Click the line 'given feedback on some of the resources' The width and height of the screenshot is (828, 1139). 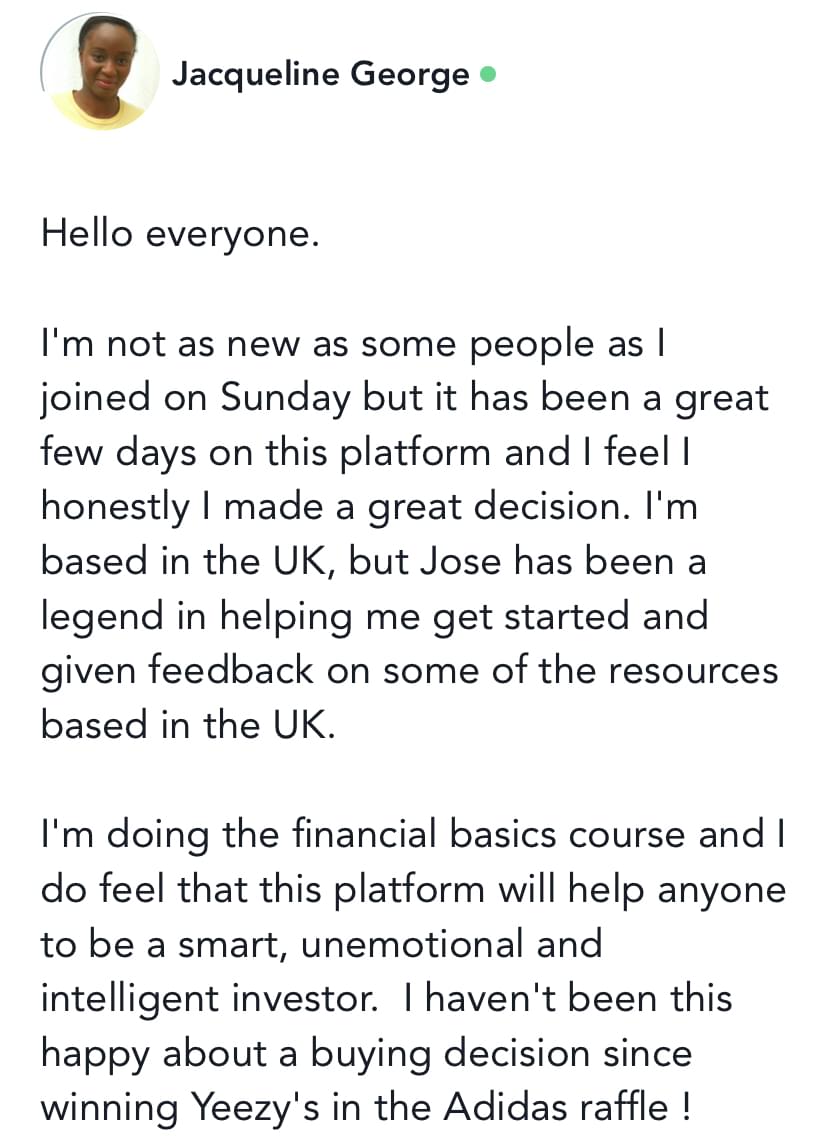pos(410,671)
